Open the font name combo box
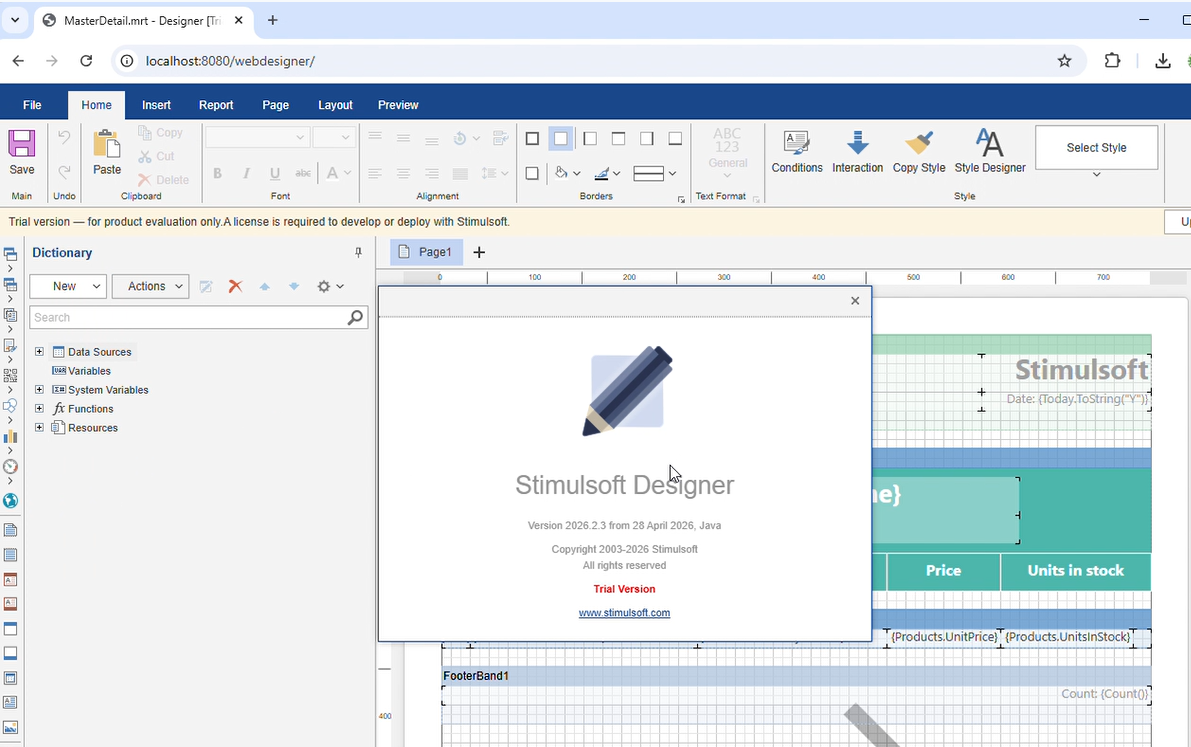 [x=257, y=138]
